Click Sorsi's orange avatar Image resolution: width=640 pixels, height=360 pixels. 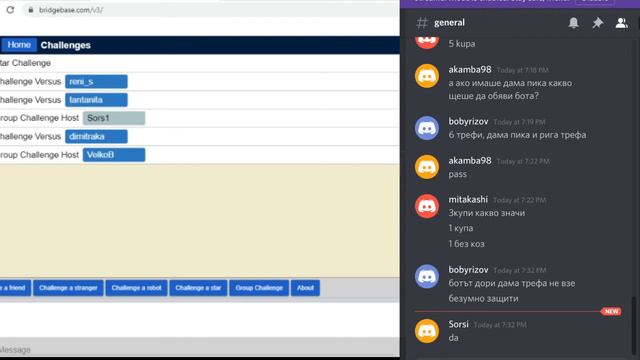(427, 331)
